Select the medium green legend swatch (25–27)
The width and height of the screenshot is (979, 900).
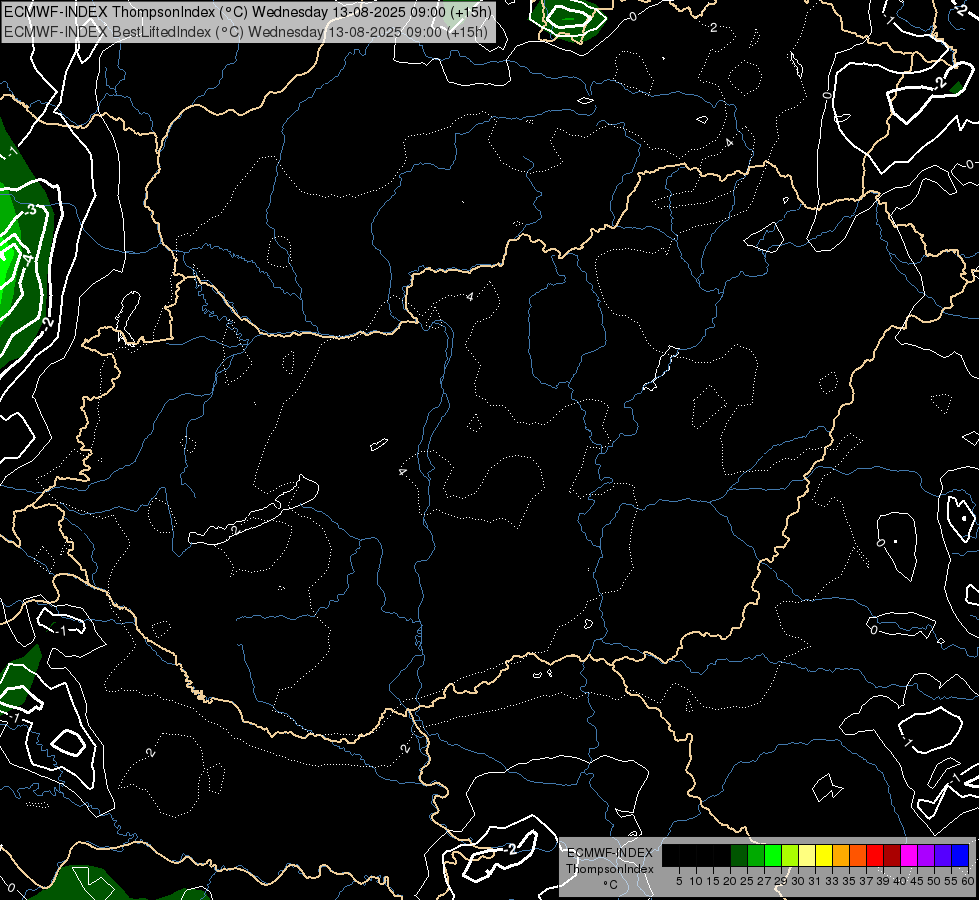[756, 856]
